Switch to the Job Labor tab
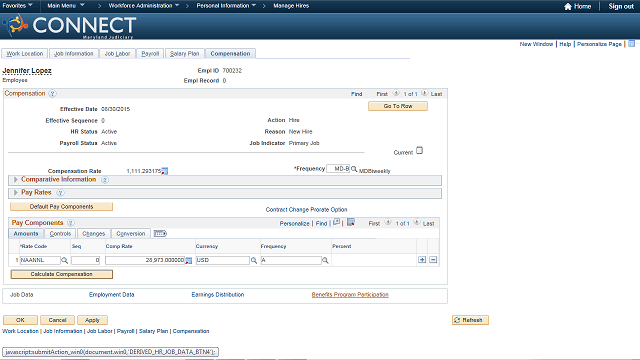Viewport: 640px width, 360px height. tap(117, 53)
